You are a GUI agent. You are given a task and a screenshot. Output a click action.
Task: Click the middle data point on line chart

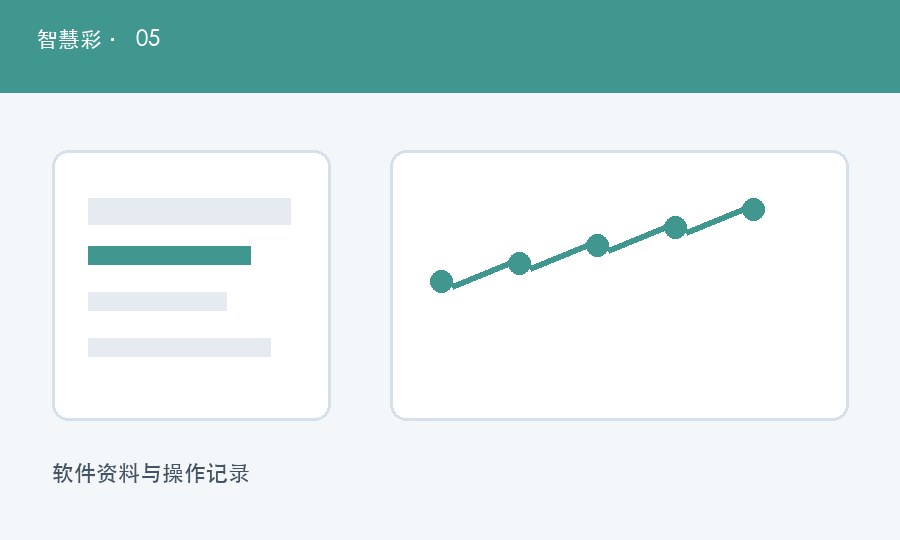click(x=598, y=246)
